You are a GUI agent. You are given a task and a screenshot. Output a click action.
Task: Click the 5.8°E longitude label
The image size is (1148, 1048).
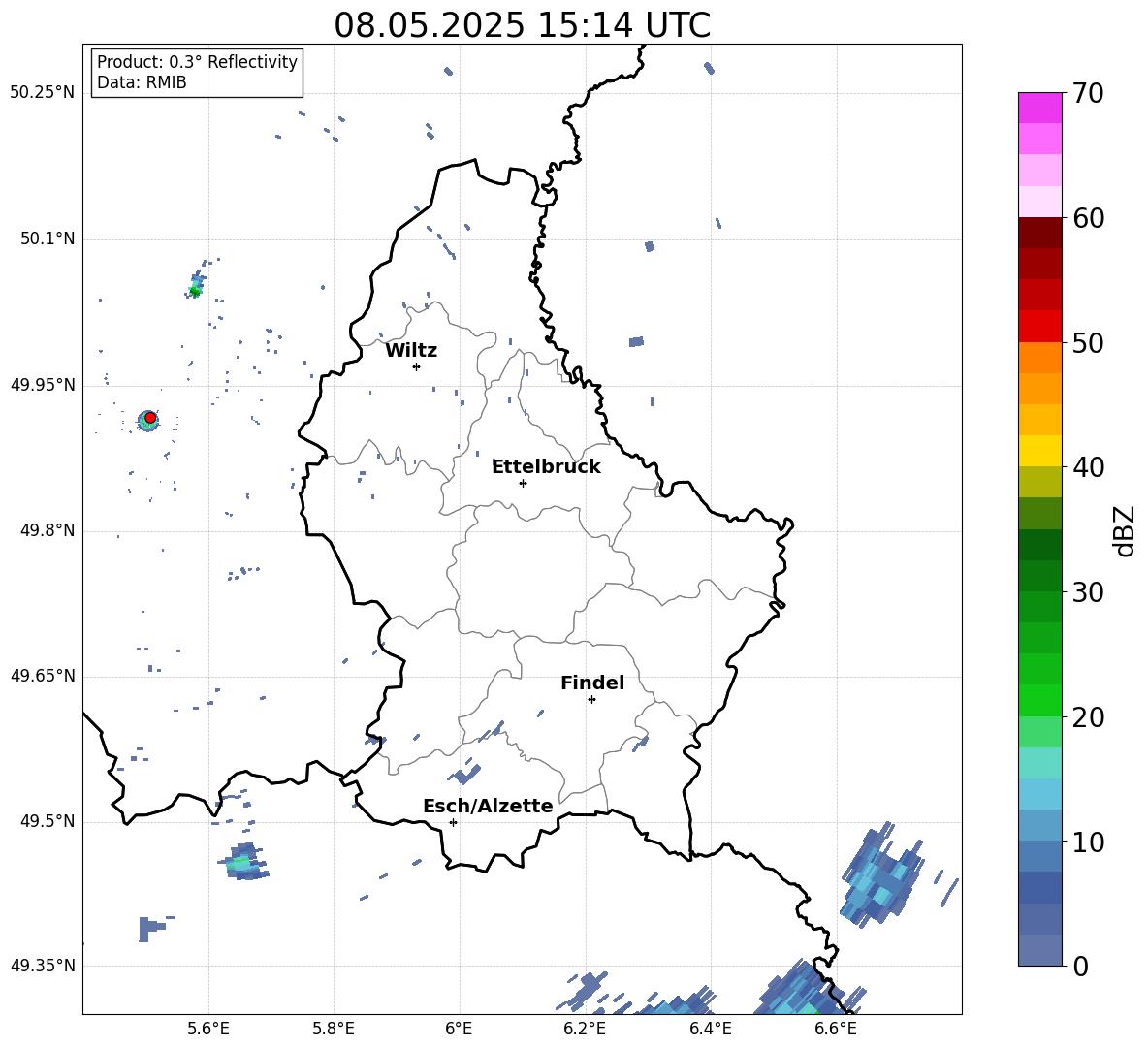click(334, 1029)
